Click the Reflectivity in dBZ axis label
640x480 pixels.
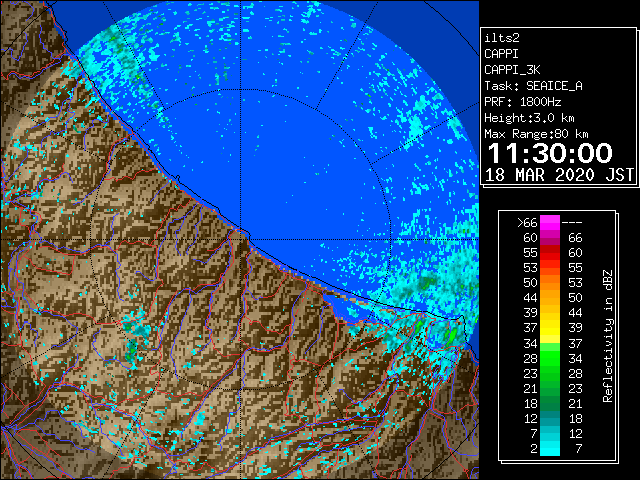coord(607,336)
